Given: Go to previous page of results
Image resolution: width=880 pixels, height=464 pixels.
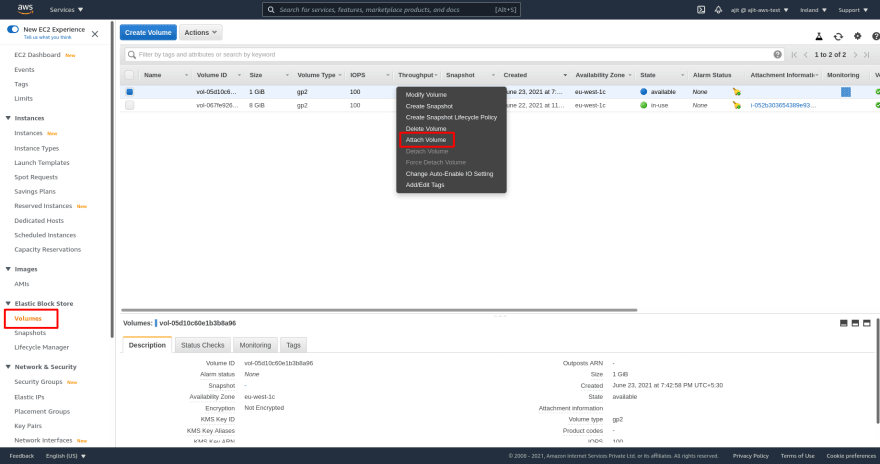Looking at the screenshot, I should coord(806,54).
